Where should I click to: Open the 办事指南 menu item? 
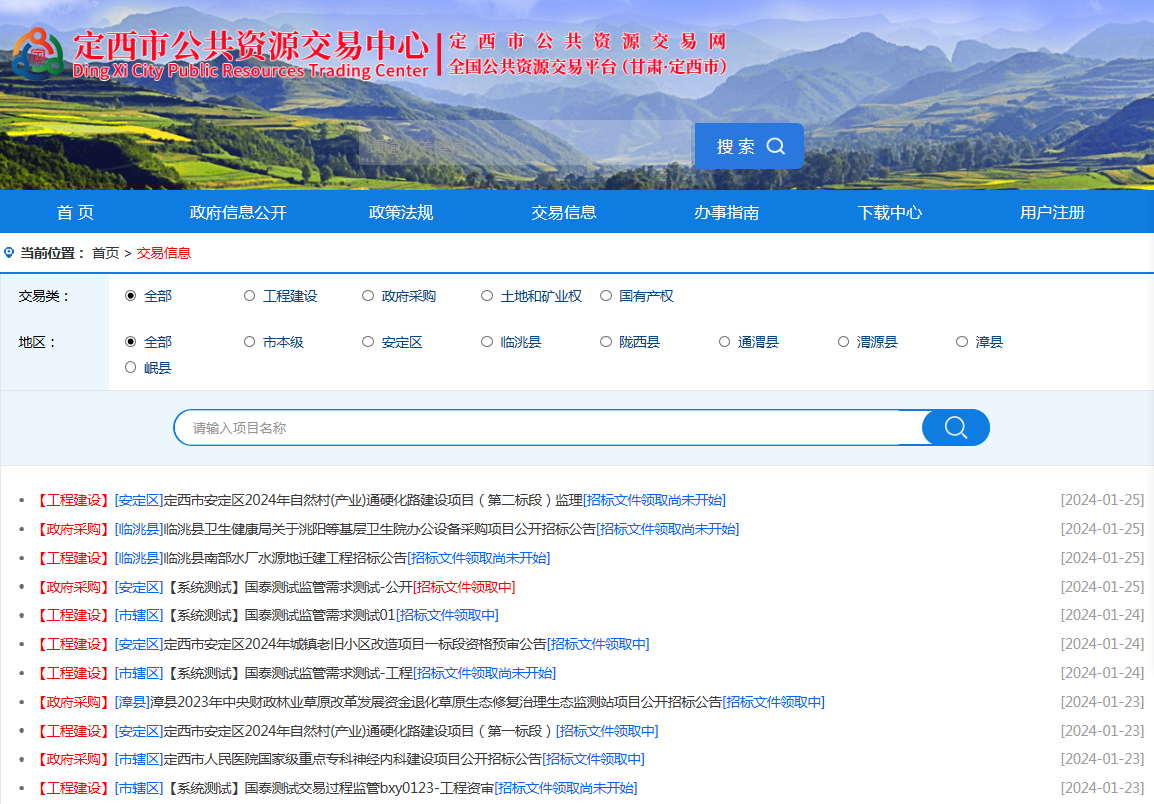(726, 211)
